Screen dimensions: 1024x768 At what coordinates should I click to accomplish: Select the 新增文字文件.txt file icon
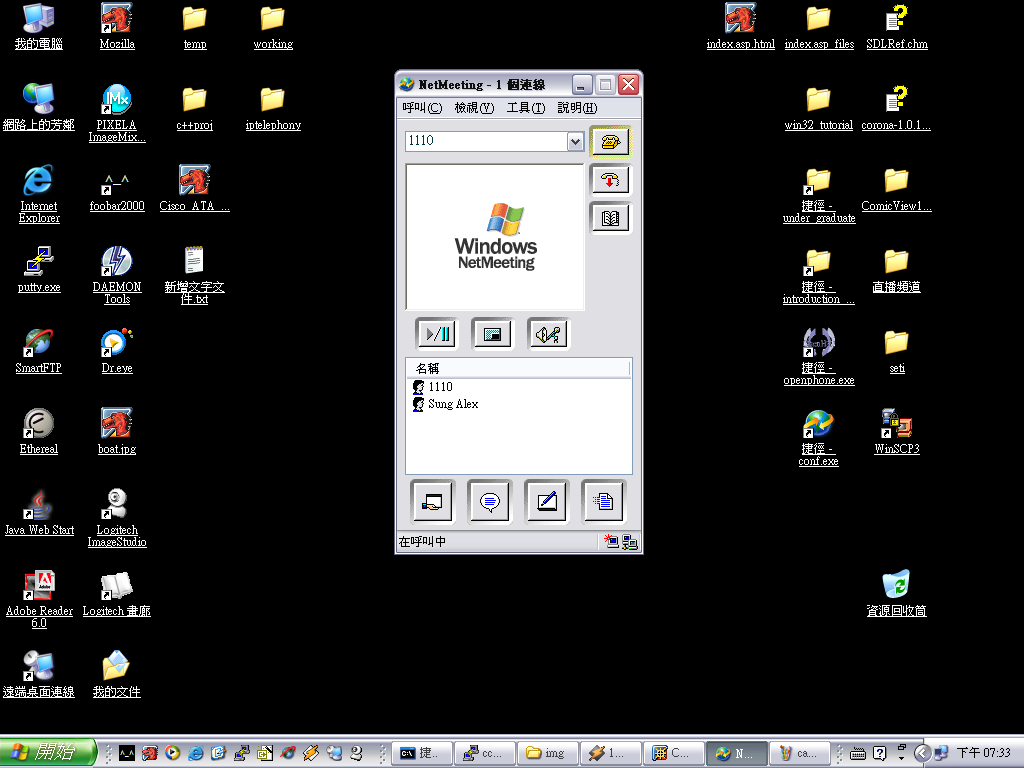tap(195, 276)
